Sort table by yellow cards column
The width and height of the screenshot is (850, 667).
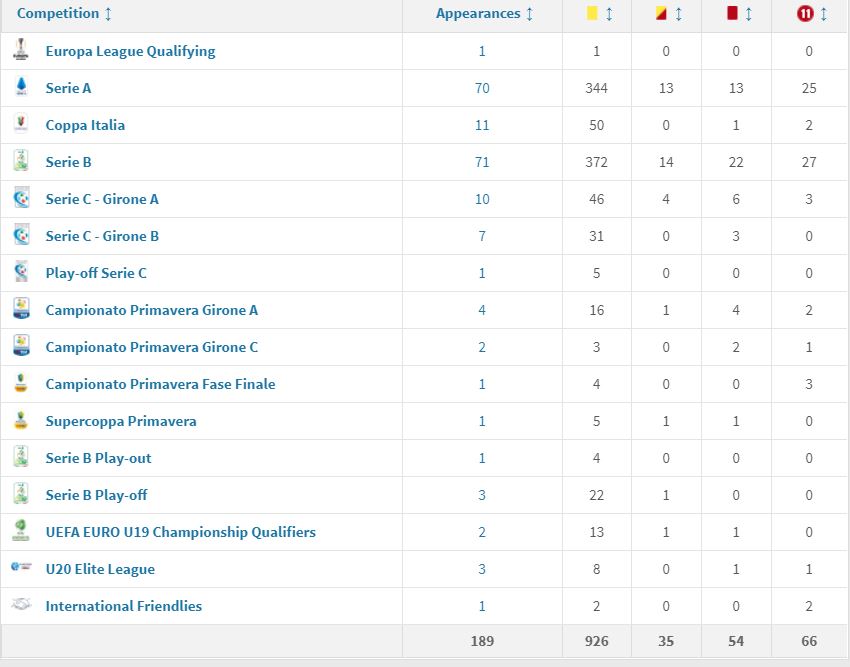click(x=600, y=14)
